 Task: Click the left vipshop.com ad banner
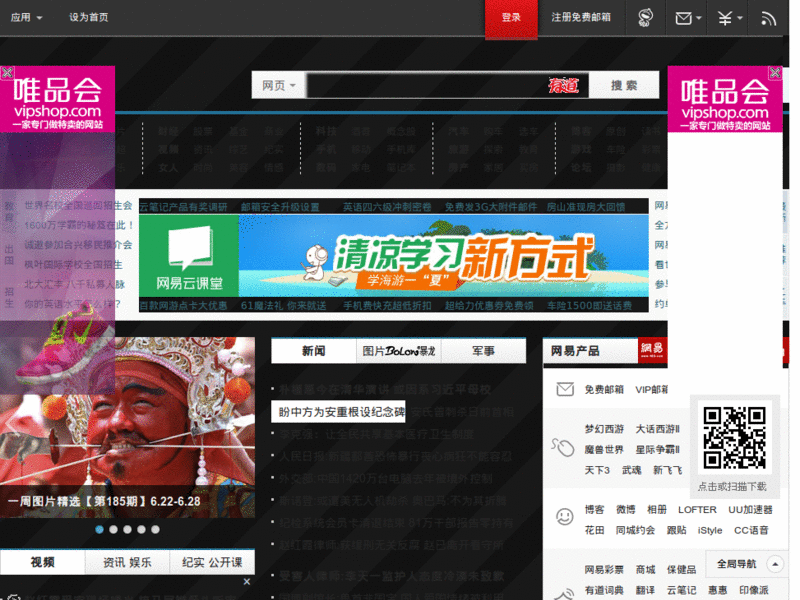(57, 99)
